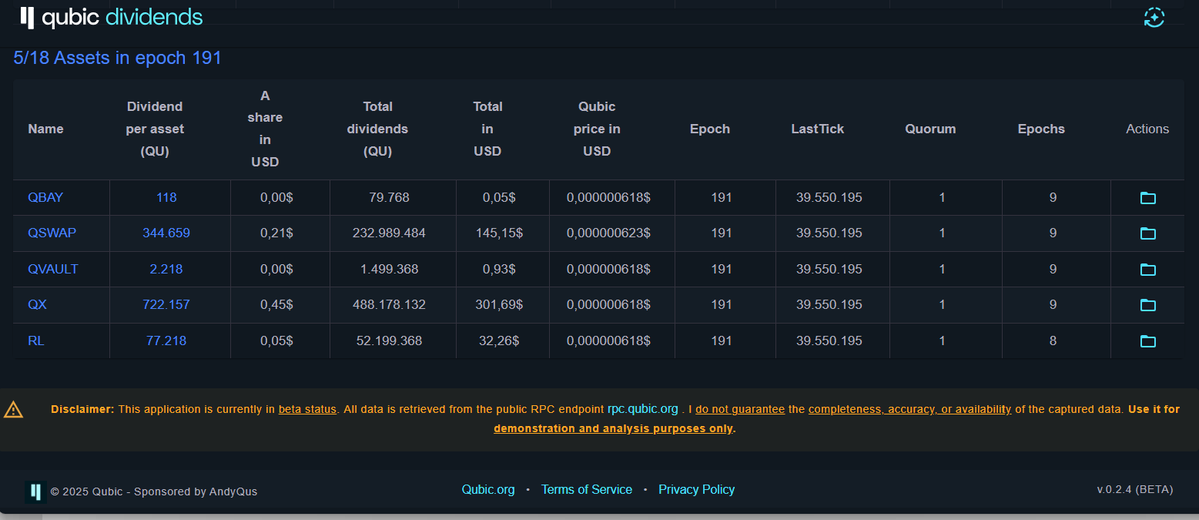Click the rpc.qubic.org endpoint link
The width and height of the screenshot is (1199, 520).
[x=642, y=409]
